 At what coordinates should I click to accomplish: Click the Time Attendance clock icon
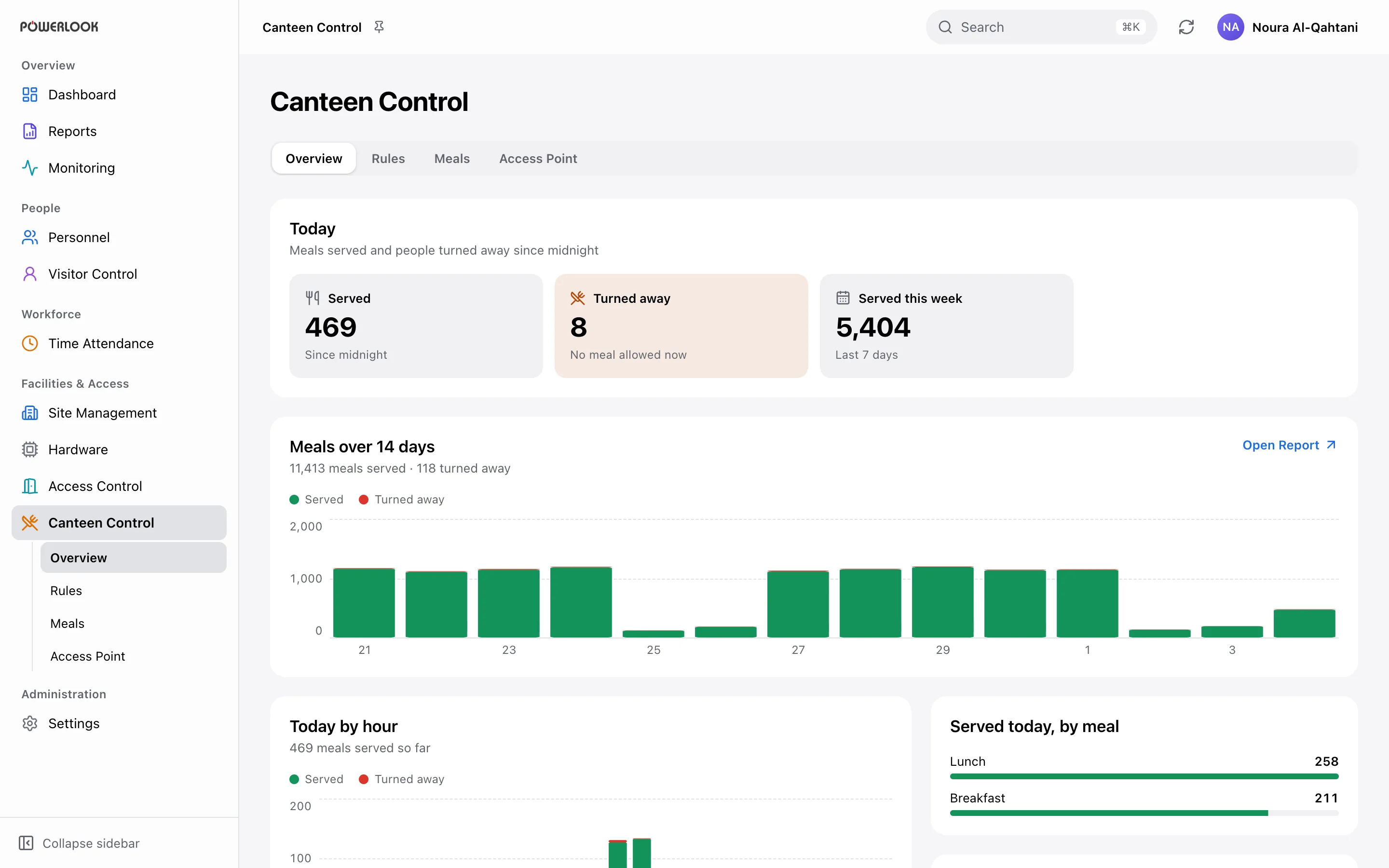[x=30, y=344]
